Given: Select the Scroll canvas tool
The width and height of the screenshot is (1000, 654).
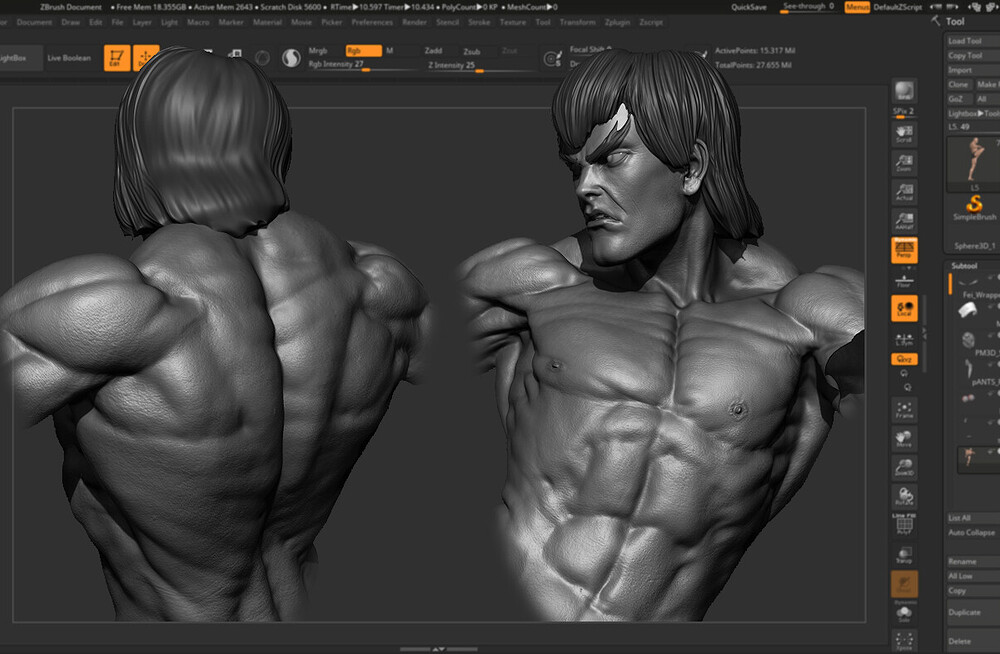Looking at the screenshot, I should point(904,133).
